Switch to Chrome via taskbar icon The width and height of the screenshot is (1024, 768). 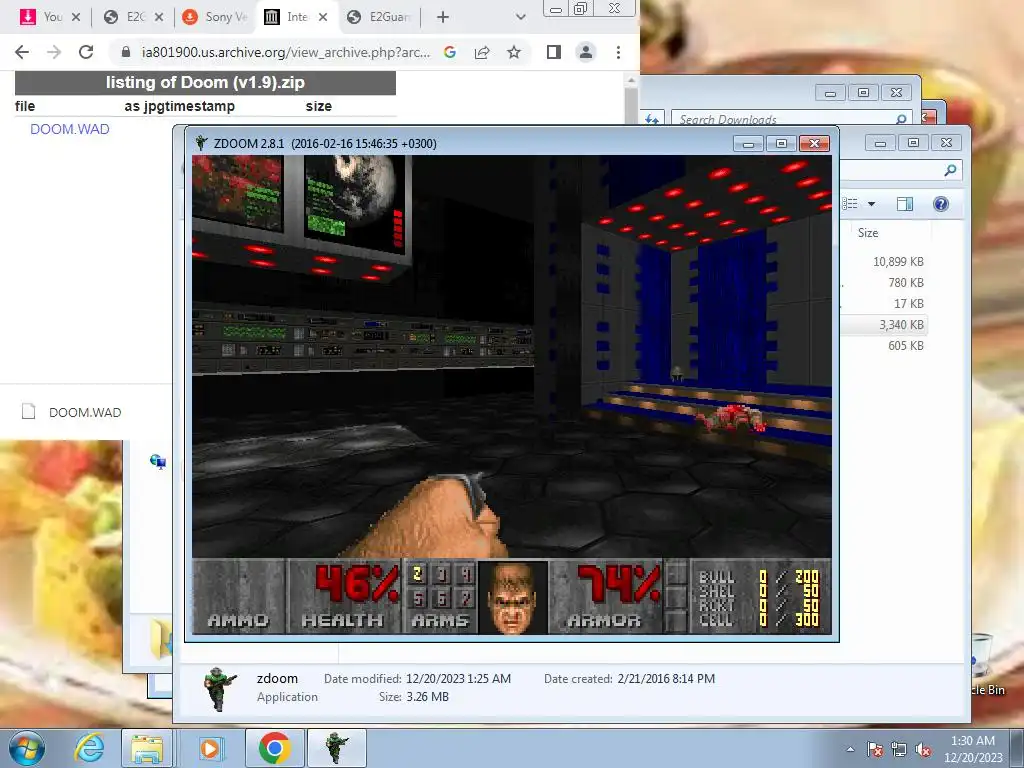(x=274, y=748)
